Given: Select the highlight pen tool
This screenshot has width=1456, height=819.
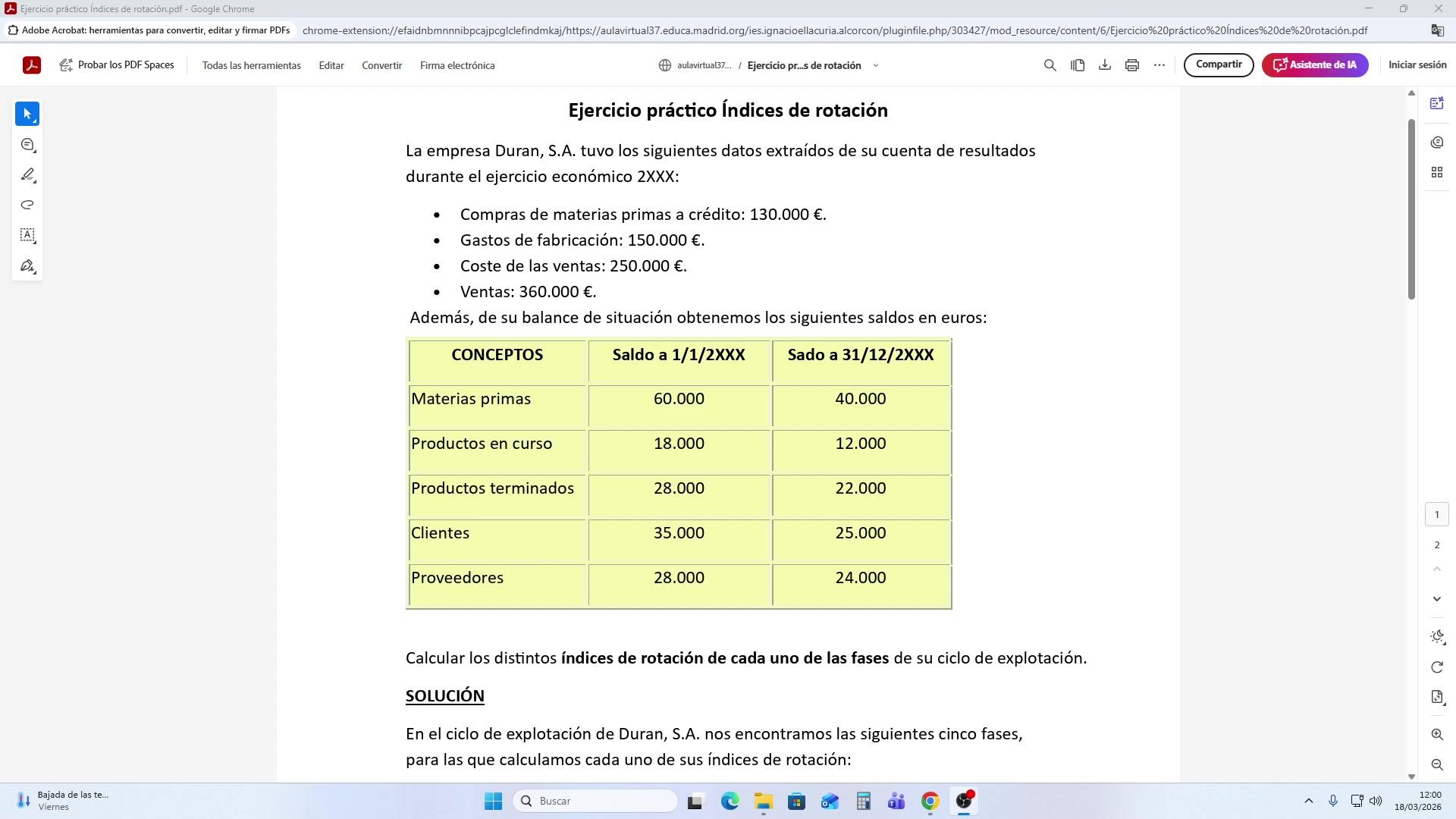Looking at the screenshot, I should point(27,175).
